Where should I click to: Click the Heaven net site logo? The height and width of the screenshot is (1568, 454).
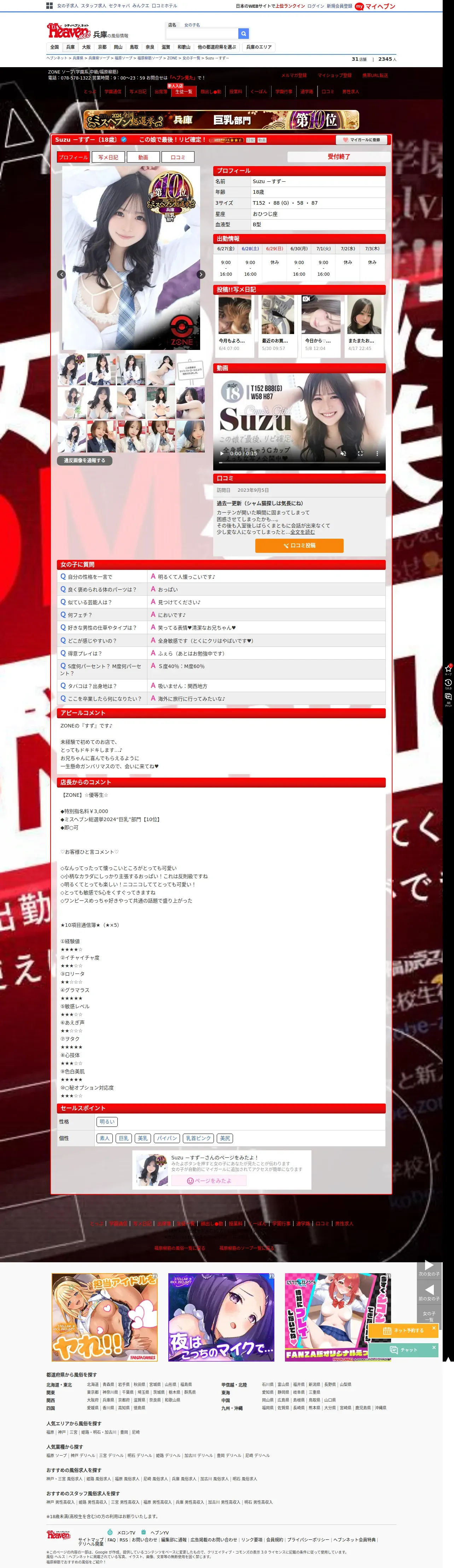[x=68, y=30]
